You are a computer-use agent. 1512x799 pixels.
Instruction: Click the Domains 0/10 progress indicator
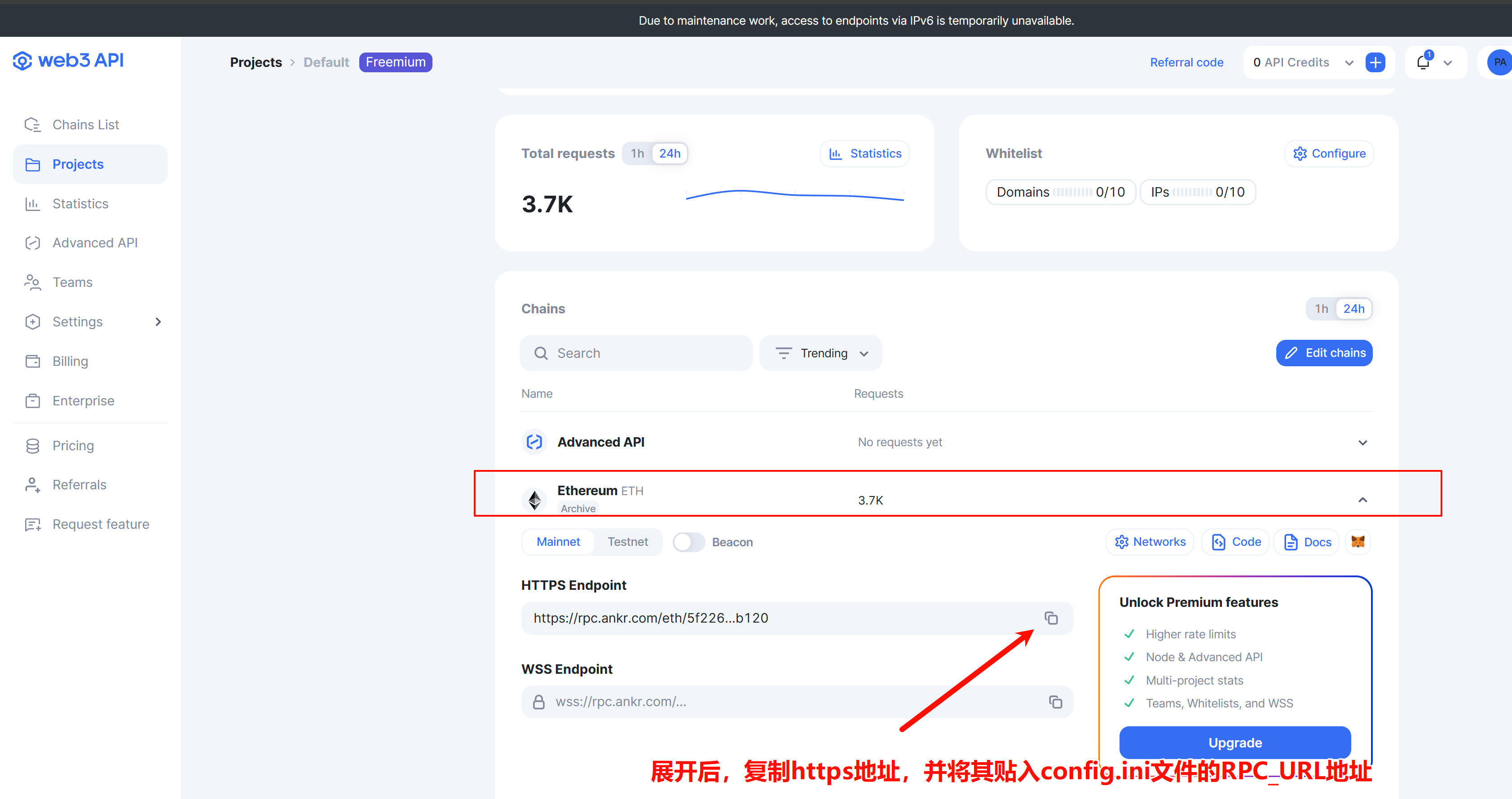click(x=1060, y=192)
